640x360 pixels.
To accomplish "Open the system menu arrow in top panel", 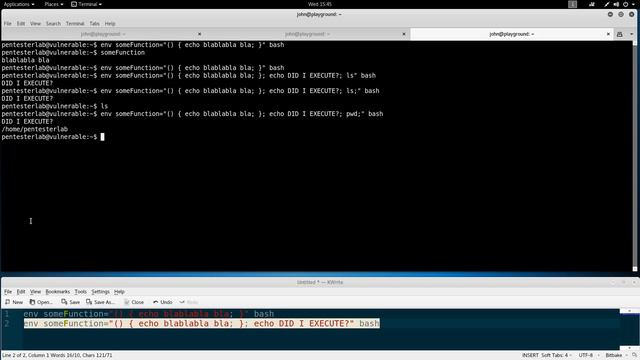I will [634, 4].
